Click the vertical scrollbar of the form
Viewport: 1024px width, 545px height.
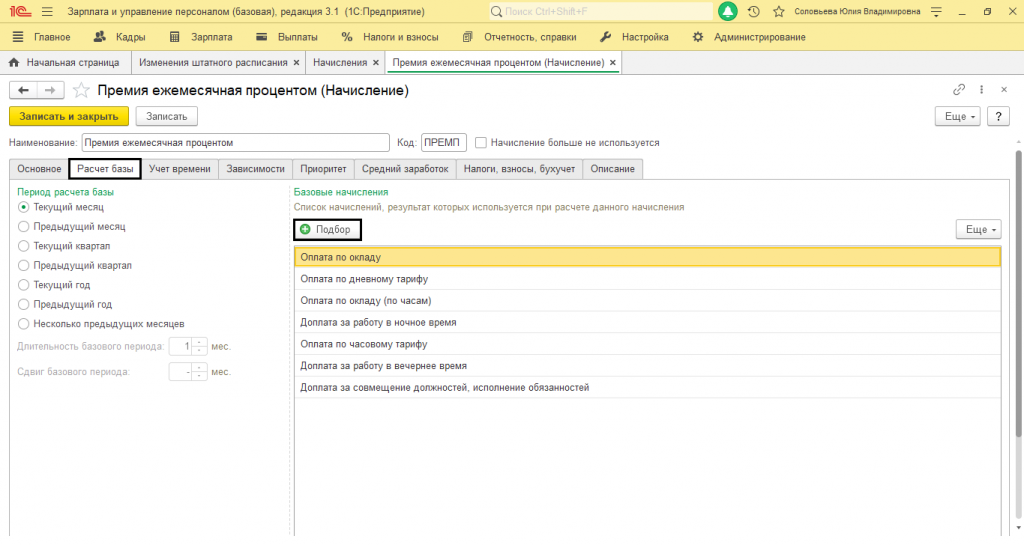(x=1018, y=294)
